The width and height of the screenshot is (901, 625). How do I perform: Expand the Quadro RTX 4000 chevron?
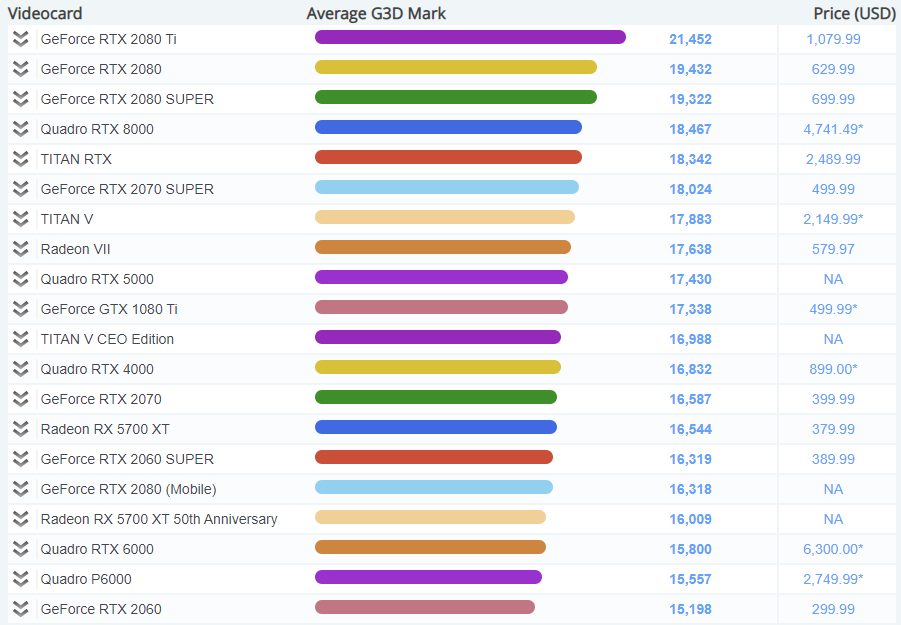(21, 369)
